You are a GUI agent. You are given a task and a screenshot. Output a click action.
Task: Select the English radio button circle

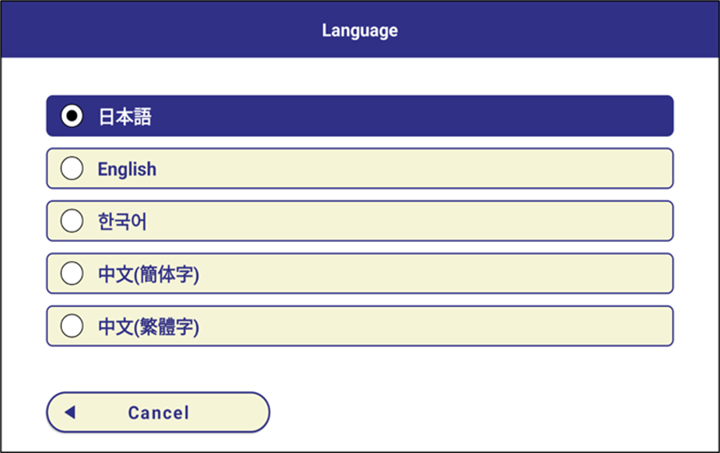click(x=72, y=169)
